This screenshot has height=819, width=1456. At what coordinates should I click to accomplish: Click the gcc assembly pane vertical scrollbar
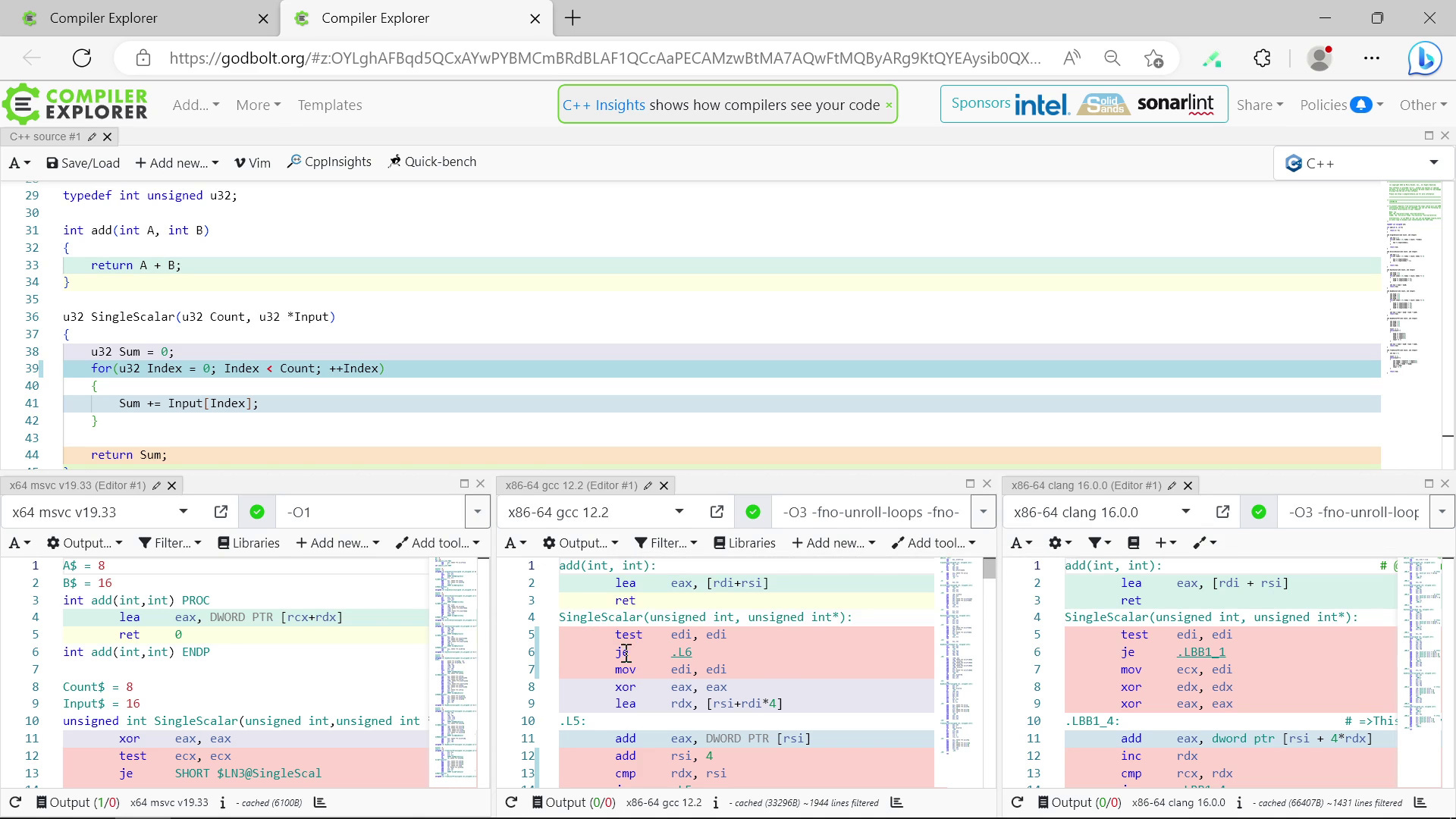pos(989,569)
